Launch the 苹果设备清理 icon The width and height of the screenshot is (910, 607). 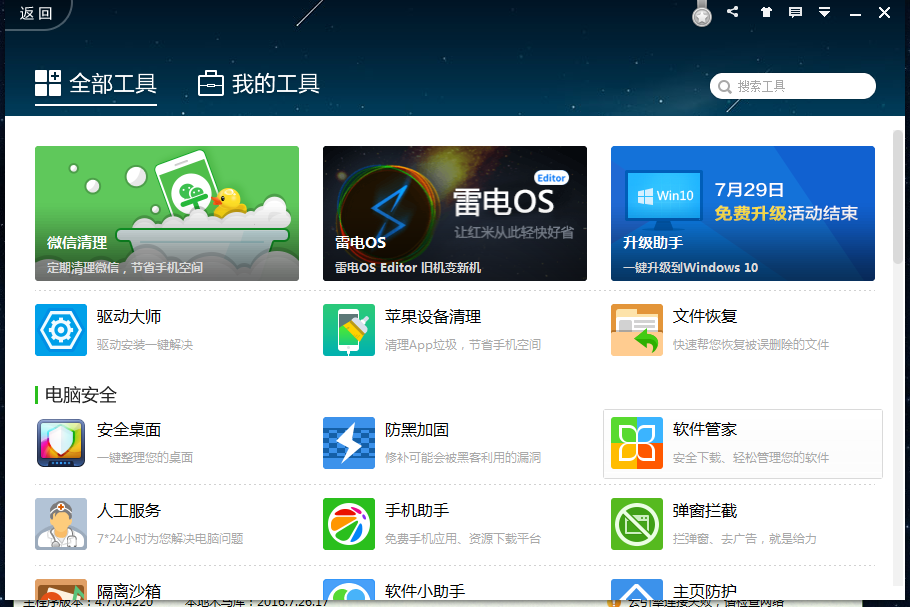click(x=349, y=330)
